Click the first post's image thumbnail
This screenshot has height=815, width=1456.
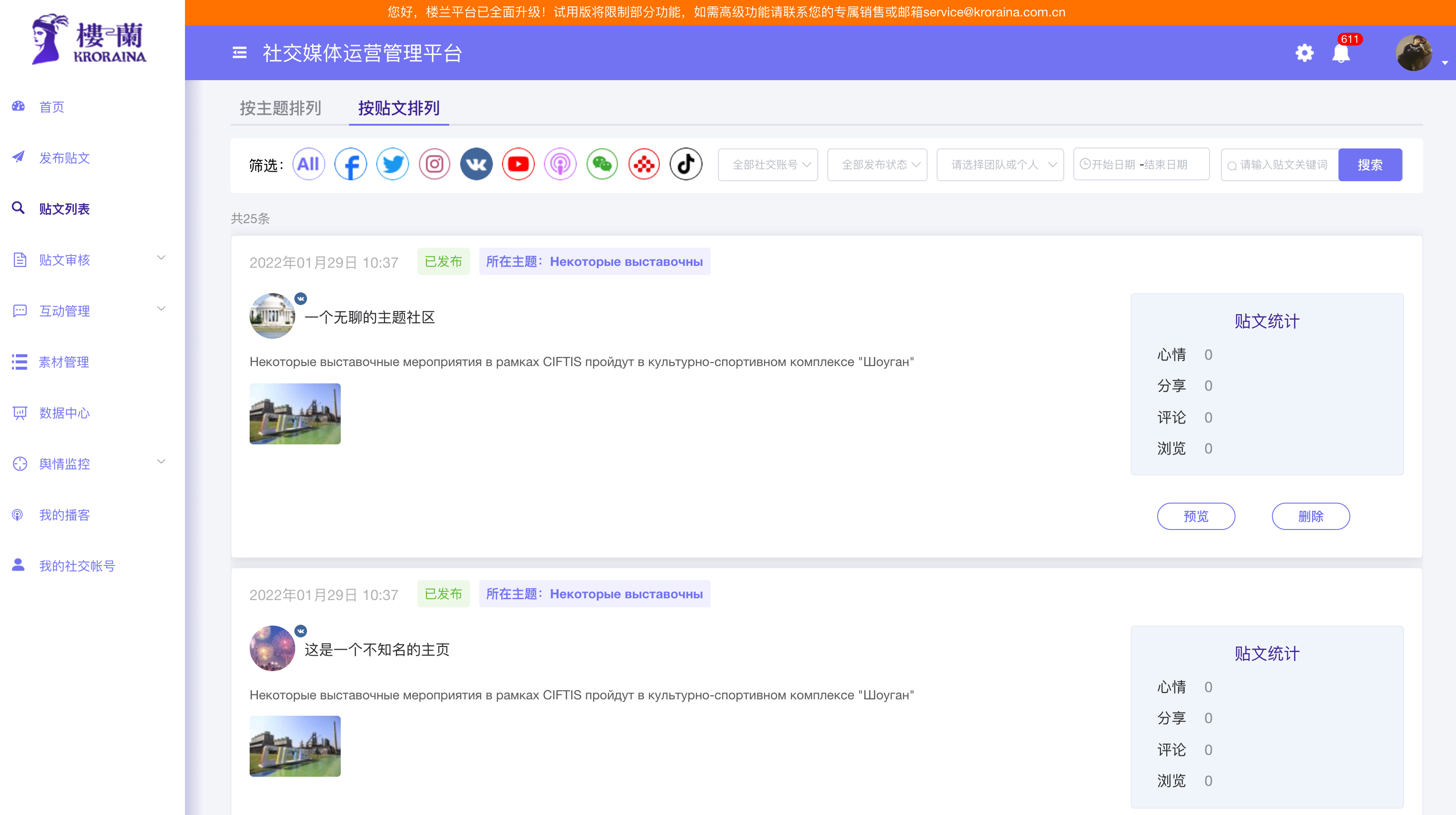click(294, 413)
